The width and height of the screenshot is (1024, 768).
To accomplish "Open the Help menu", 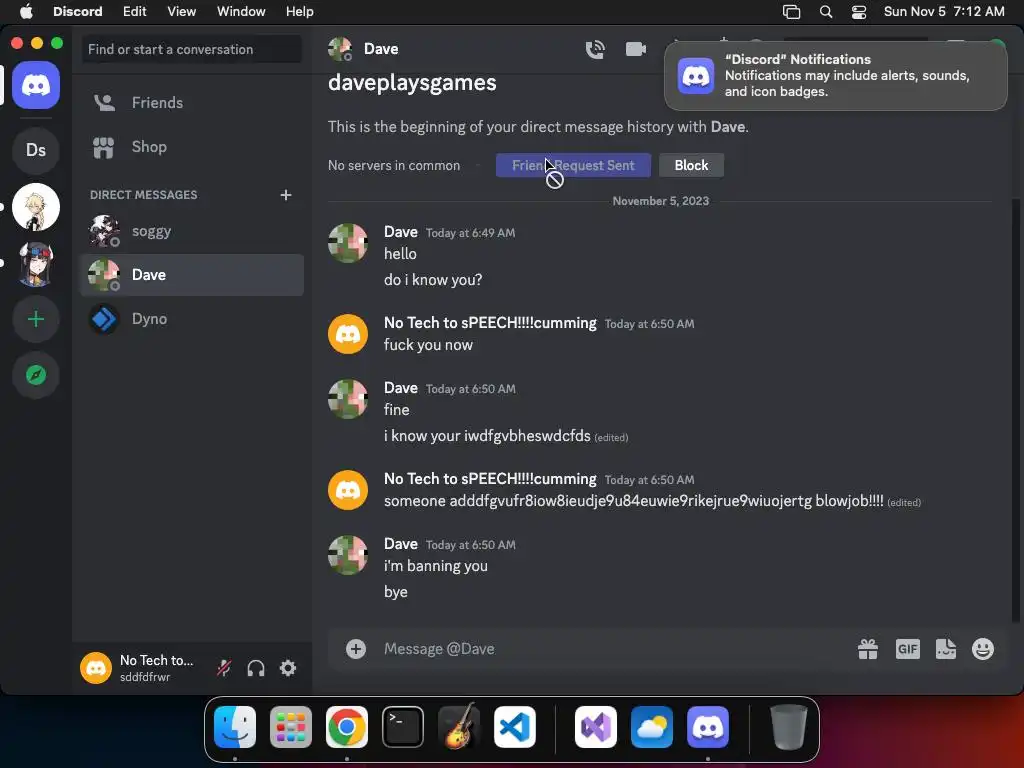I will coord(300,11).
